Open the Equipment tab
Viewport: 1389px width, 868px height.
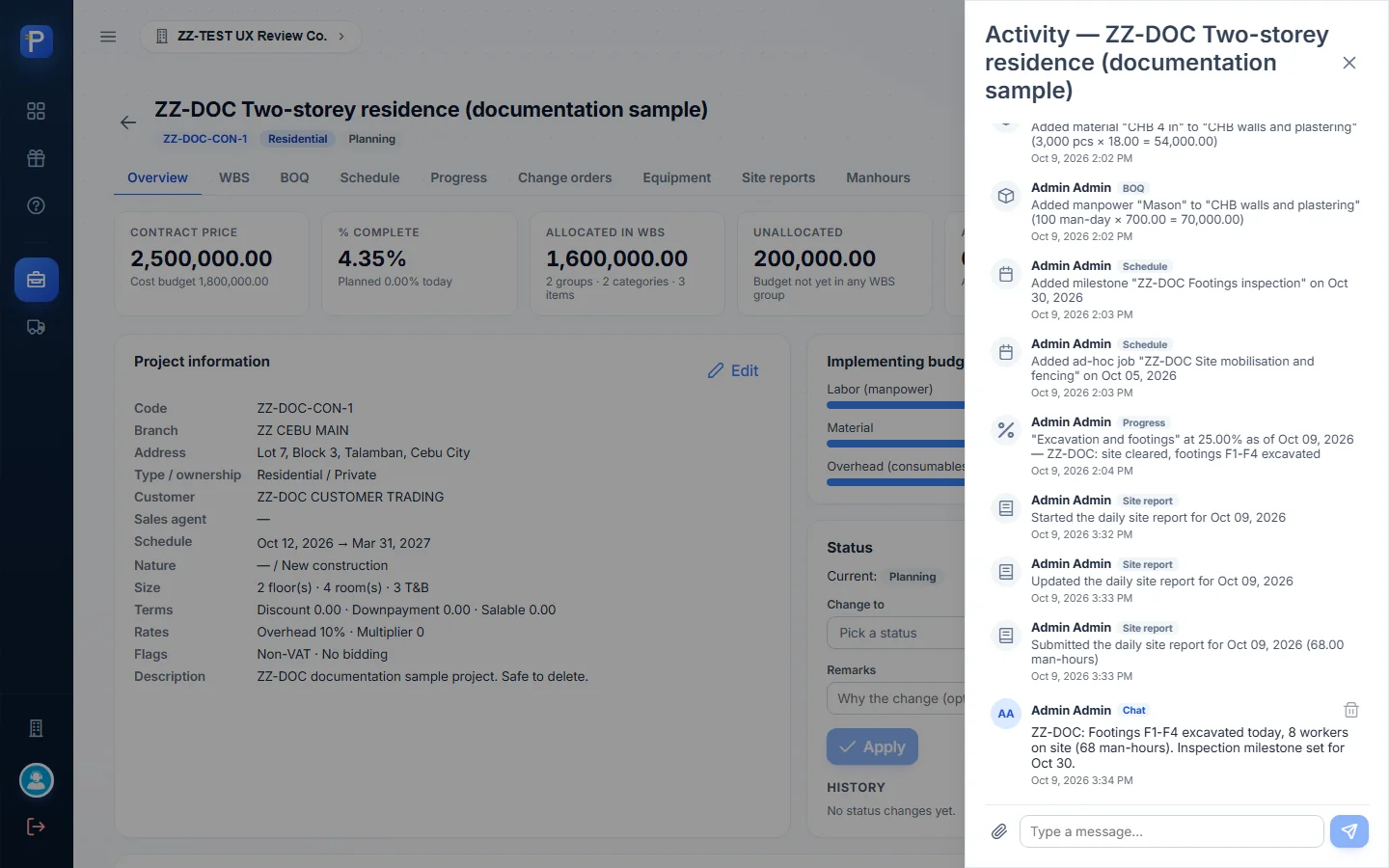coord(677,177)
